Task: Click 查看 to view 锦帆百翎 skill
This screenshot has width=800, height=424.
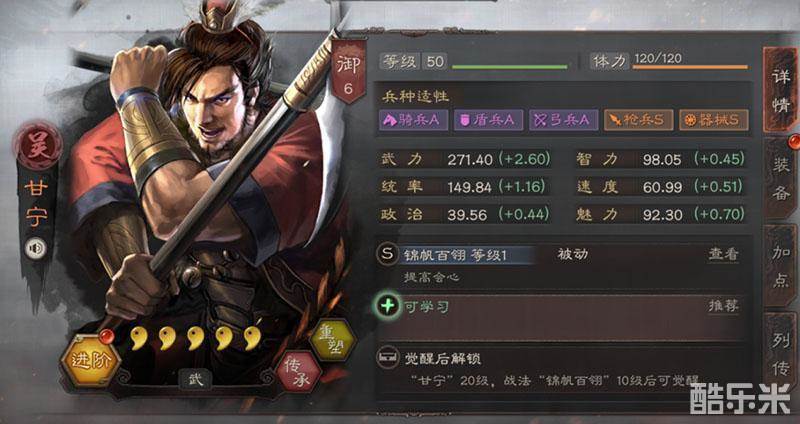Action: point(723,254)
